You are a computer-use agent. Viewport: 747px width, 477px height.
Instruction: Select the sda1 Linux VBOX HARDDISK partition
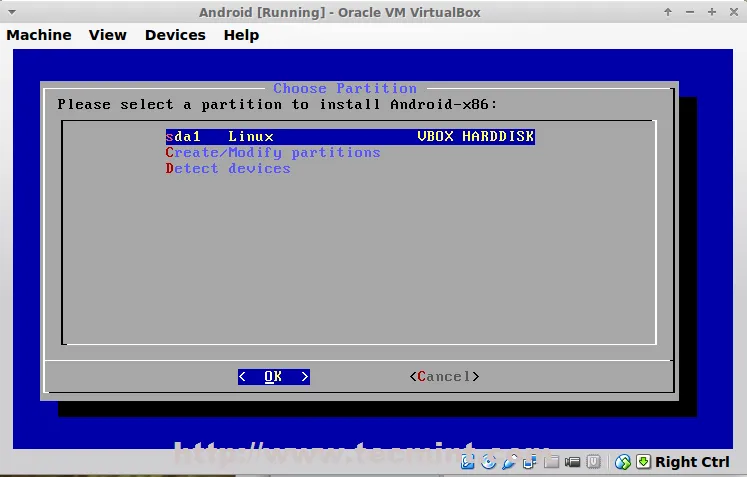click(x=350, y=136)
